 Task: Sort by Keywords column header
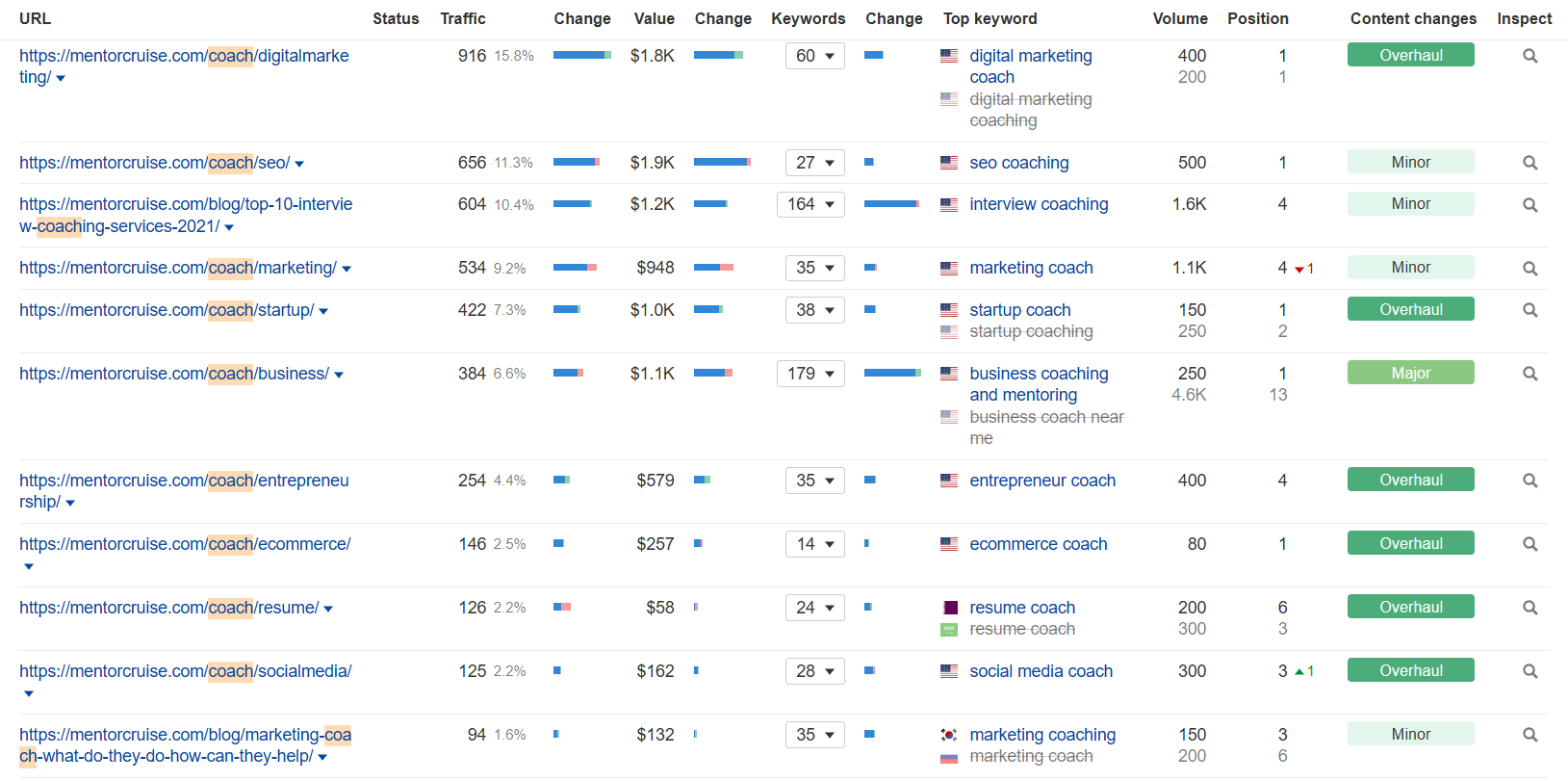(x=809, y=18)
